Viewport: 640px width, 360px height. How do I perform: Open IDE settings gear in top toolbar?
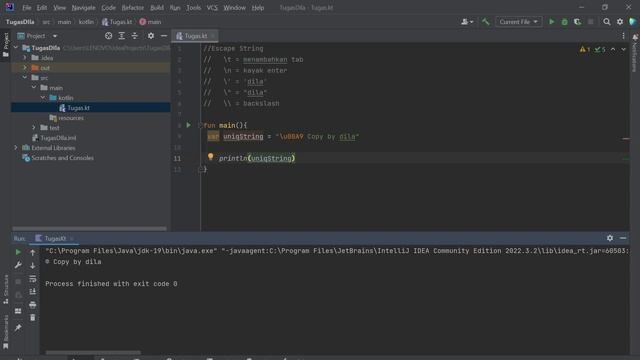tap(620, 22)
